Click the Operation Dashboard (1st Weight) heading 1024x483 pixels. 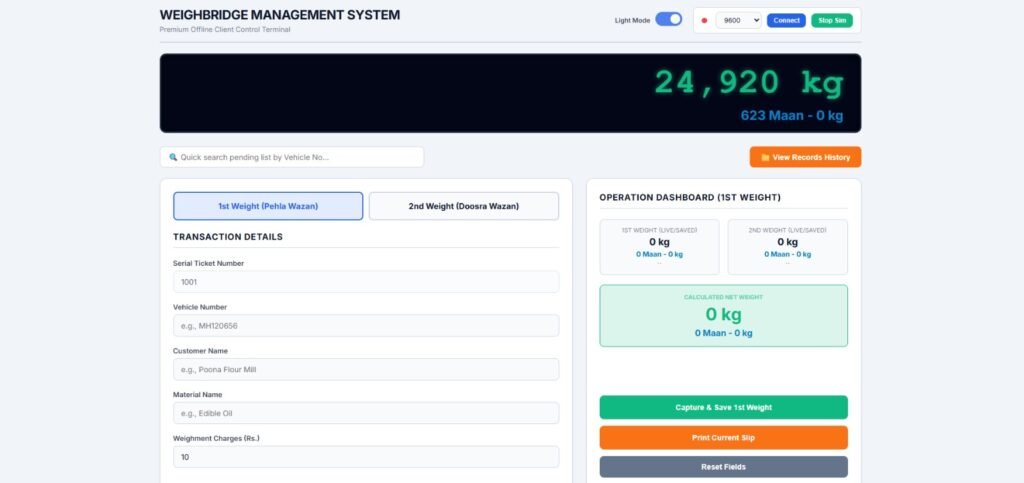pos(690,197)
